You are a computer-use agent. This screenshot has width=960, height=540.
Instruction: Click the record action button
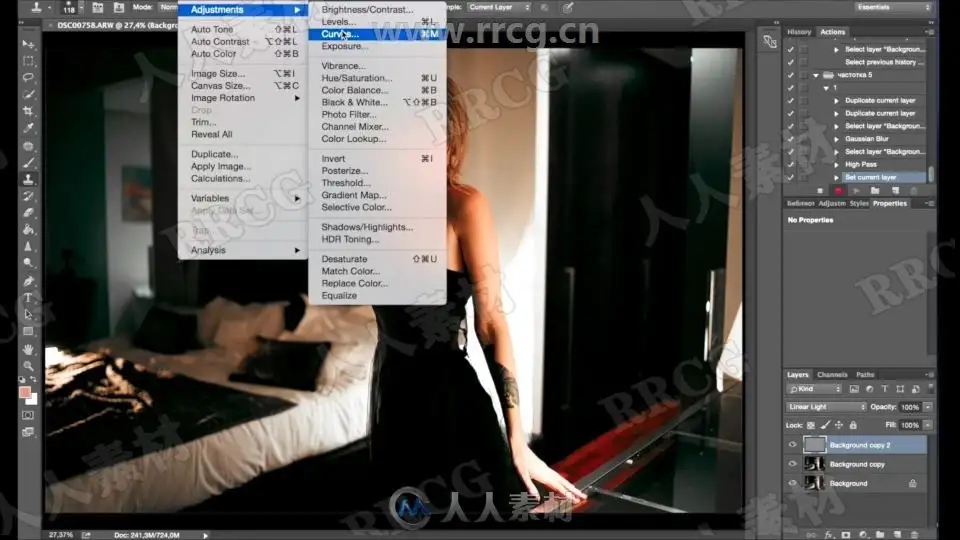coord(838,191)
